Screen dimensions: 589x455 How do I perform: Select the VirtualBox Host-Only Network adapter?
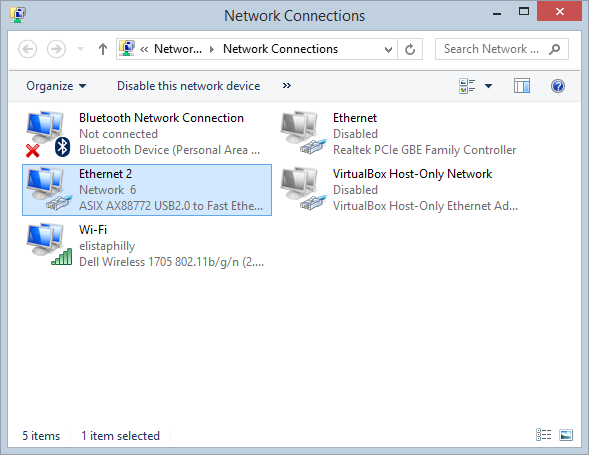(x=399, y=190)
